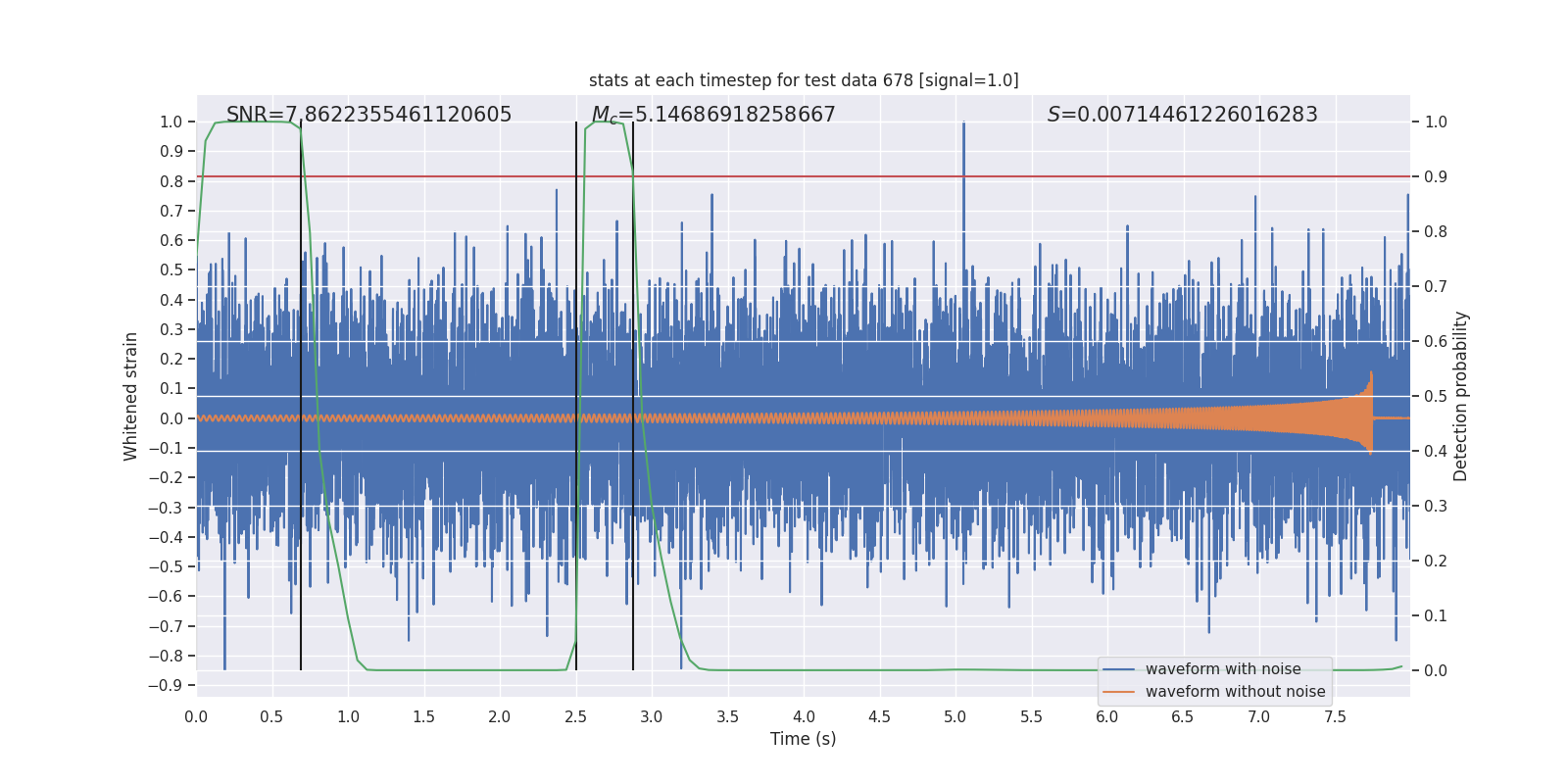Click the orange line swatch in legend

(x=1118, y=692)
